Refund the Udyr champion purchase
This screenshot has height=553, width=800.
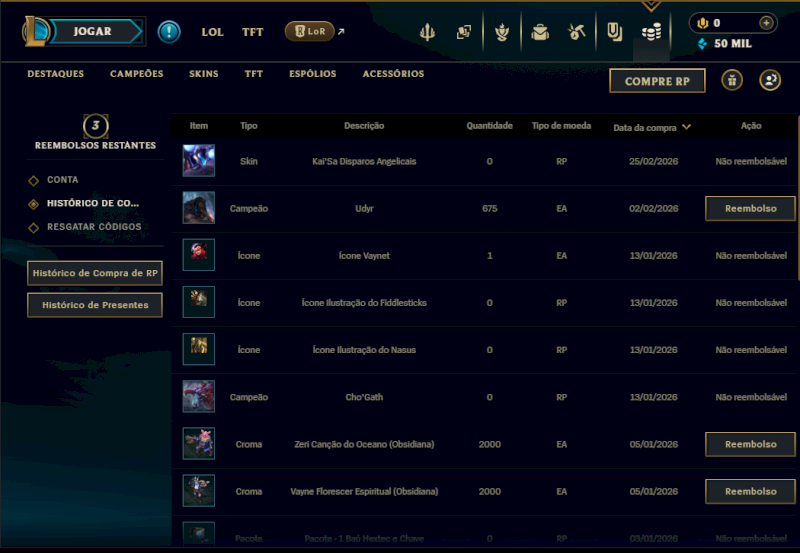[751, 209]
